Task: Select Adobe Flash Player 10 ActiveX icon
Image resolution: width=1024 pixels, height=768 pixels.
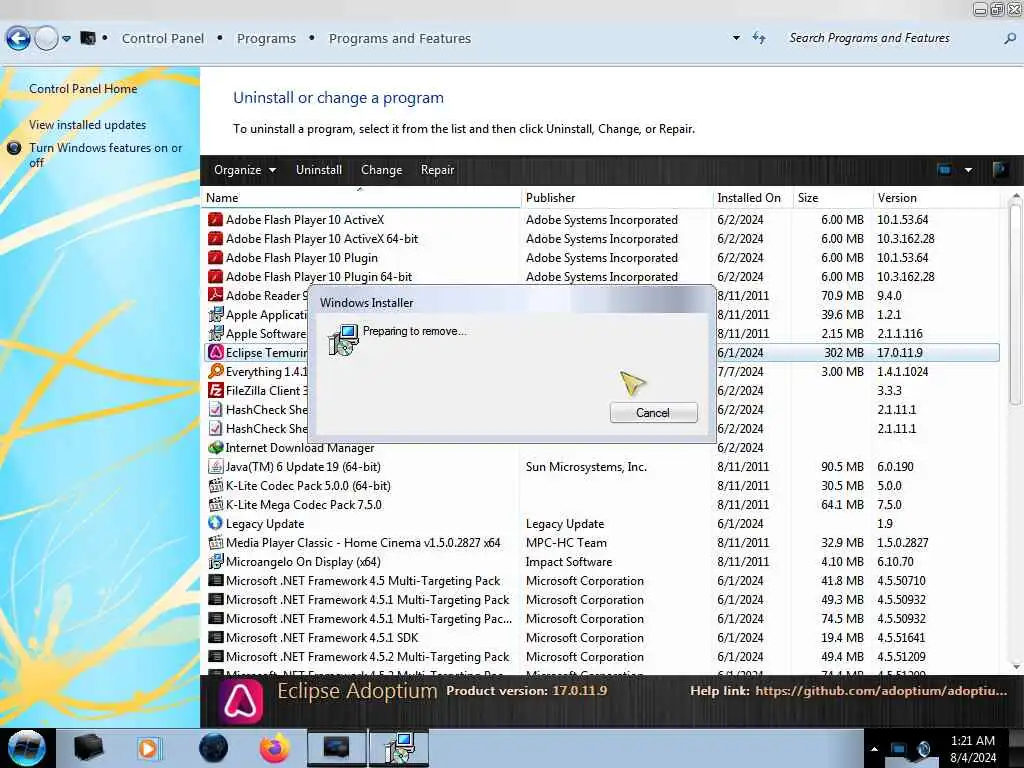Action: [215, 219]
